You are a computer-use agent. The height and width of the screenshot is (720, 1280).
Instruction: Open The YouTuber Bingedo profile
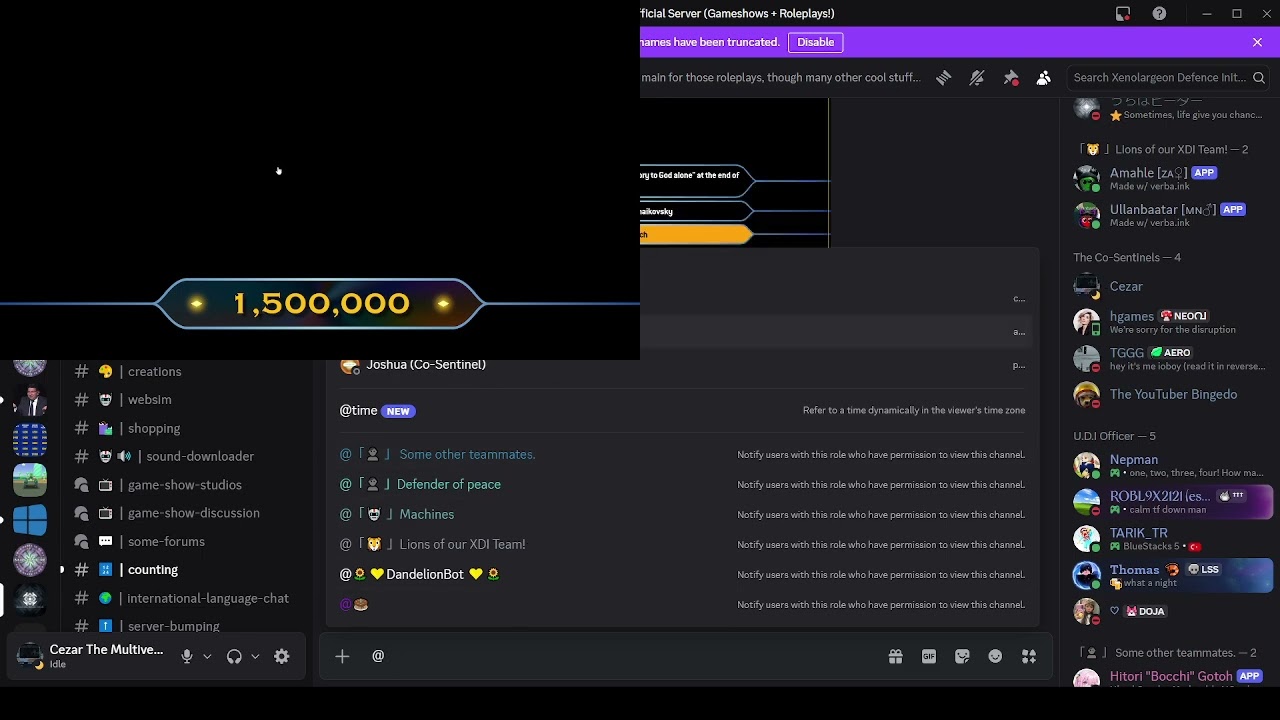(x=1169, y=394)
